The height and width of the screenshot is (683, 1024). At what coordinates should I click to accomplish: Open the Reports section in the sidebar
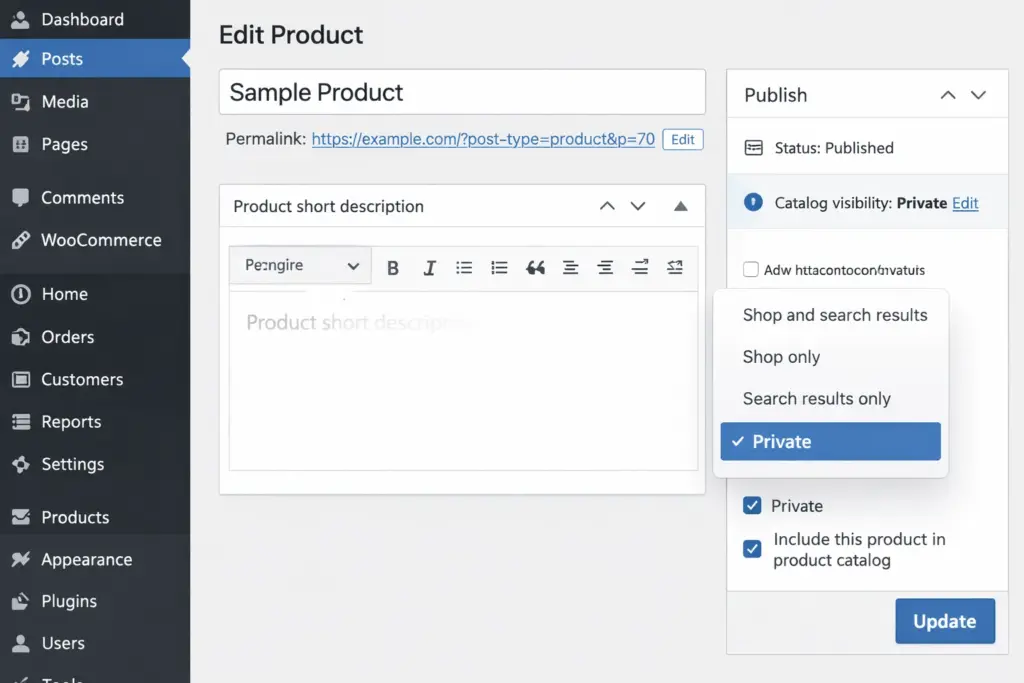pyautogui.click(x=70, y=421)
